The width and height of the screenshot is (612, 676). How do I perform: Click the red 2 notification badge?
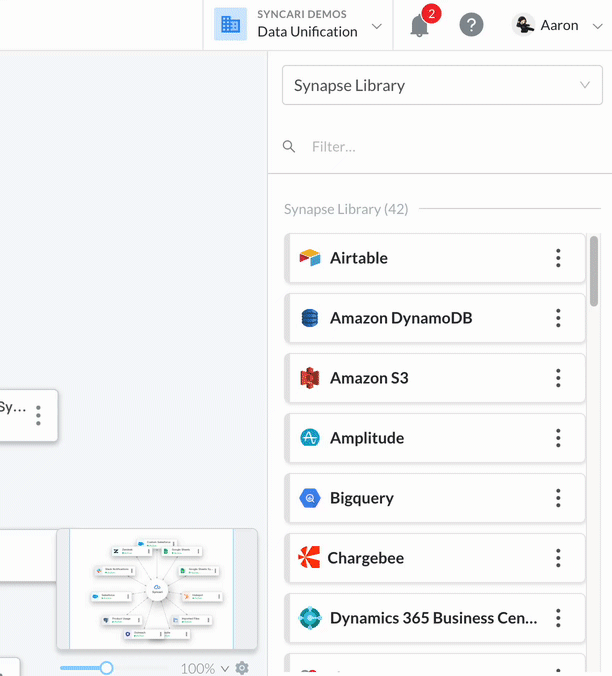(431, 14)
